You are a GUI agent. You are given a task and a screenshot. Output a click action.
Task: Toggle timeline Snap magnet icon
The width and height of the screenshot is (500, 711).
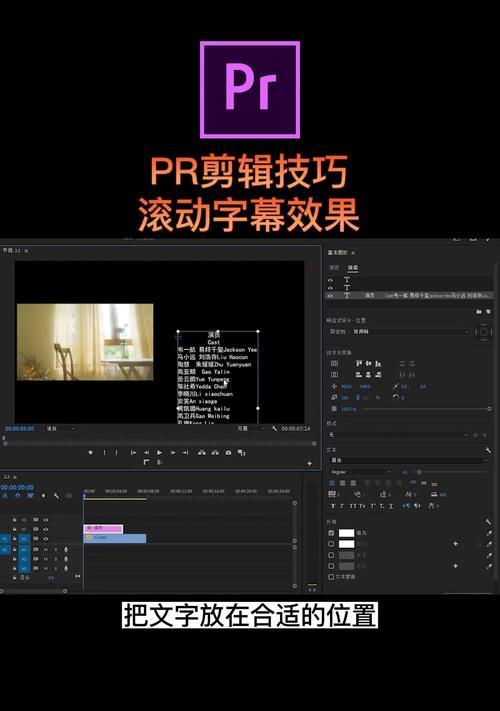(x=17, y=496)
